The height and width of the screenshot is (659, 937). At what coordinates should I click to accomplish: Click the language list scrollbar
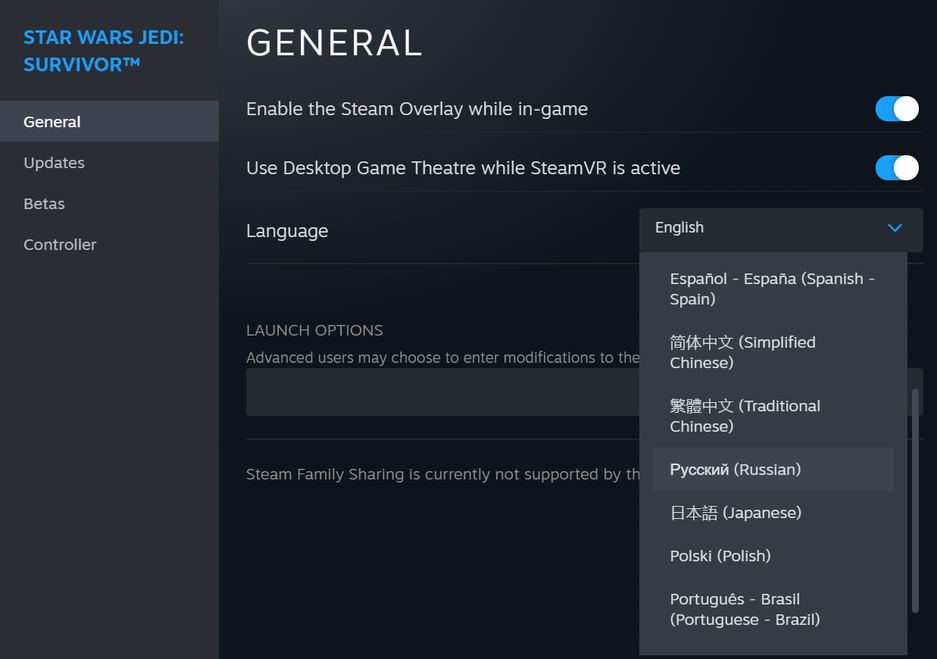pyautogui.click(x=915, y=501)
